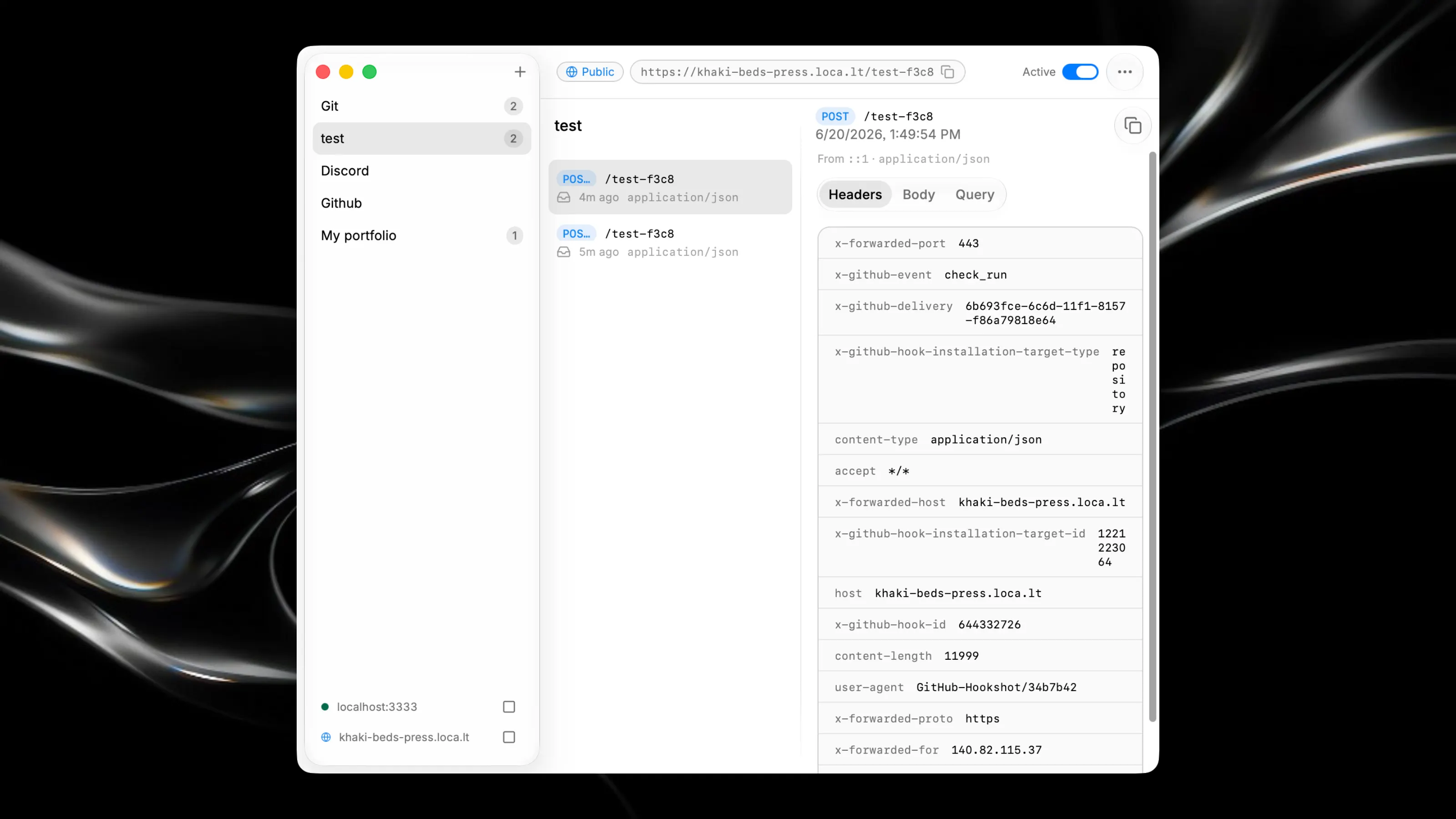Click the host header row

[980, 593]
